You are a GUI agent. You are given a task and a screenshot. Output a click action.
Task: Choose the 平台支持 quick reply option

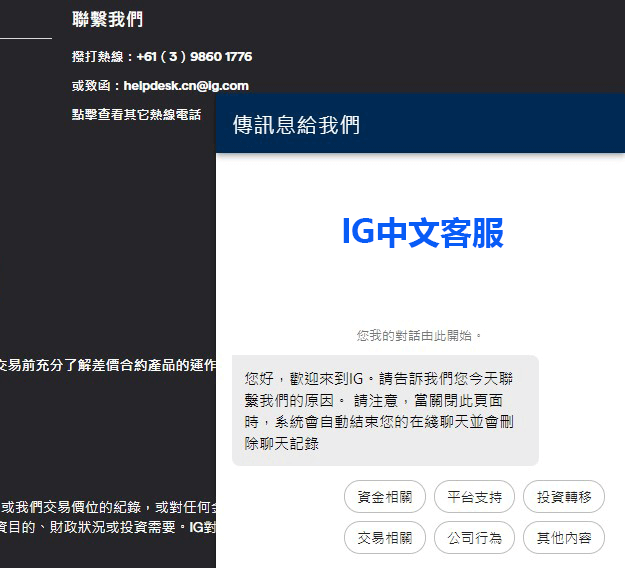click(475, 496)
